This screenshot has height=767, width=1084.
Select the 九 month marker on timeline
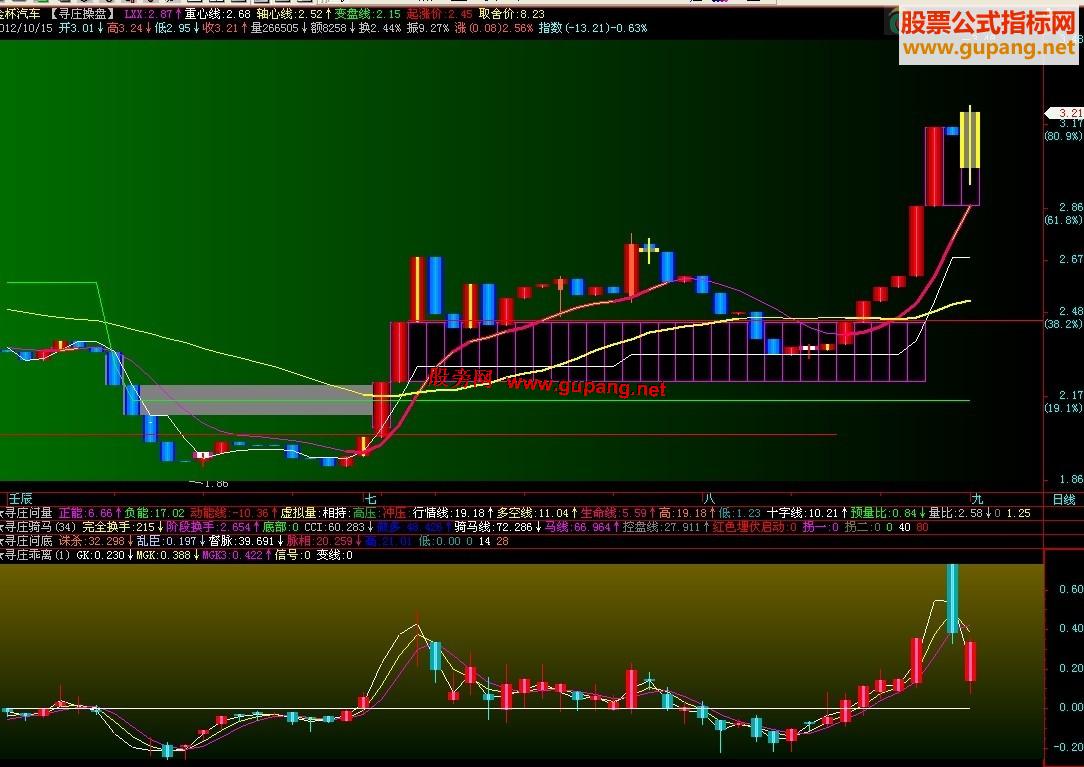(977, 499)
